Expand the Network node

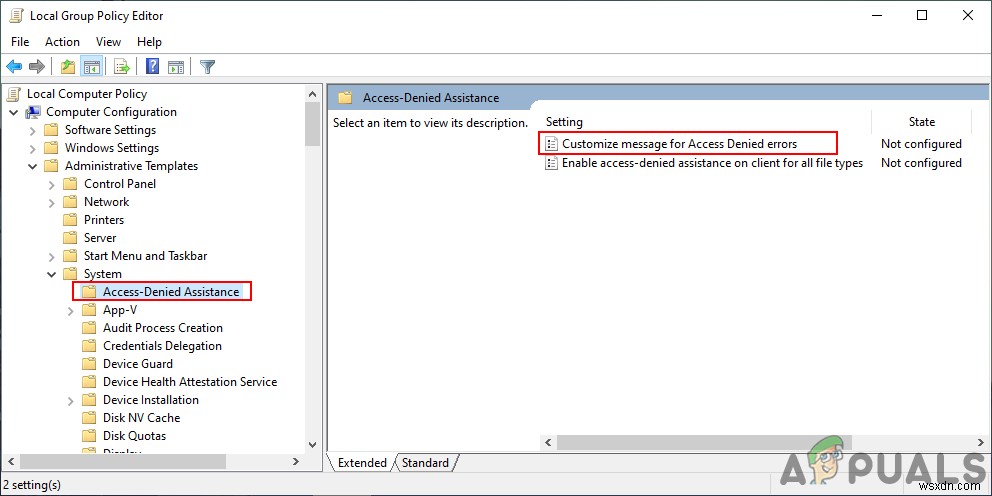pyautogui.click(x=52, y=202)
